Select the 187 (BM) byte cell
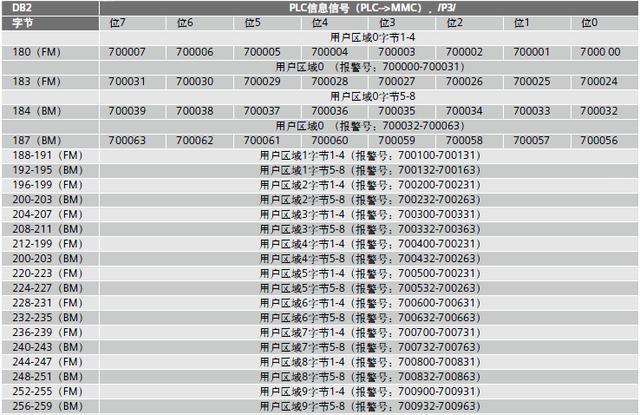 [50, 140]
